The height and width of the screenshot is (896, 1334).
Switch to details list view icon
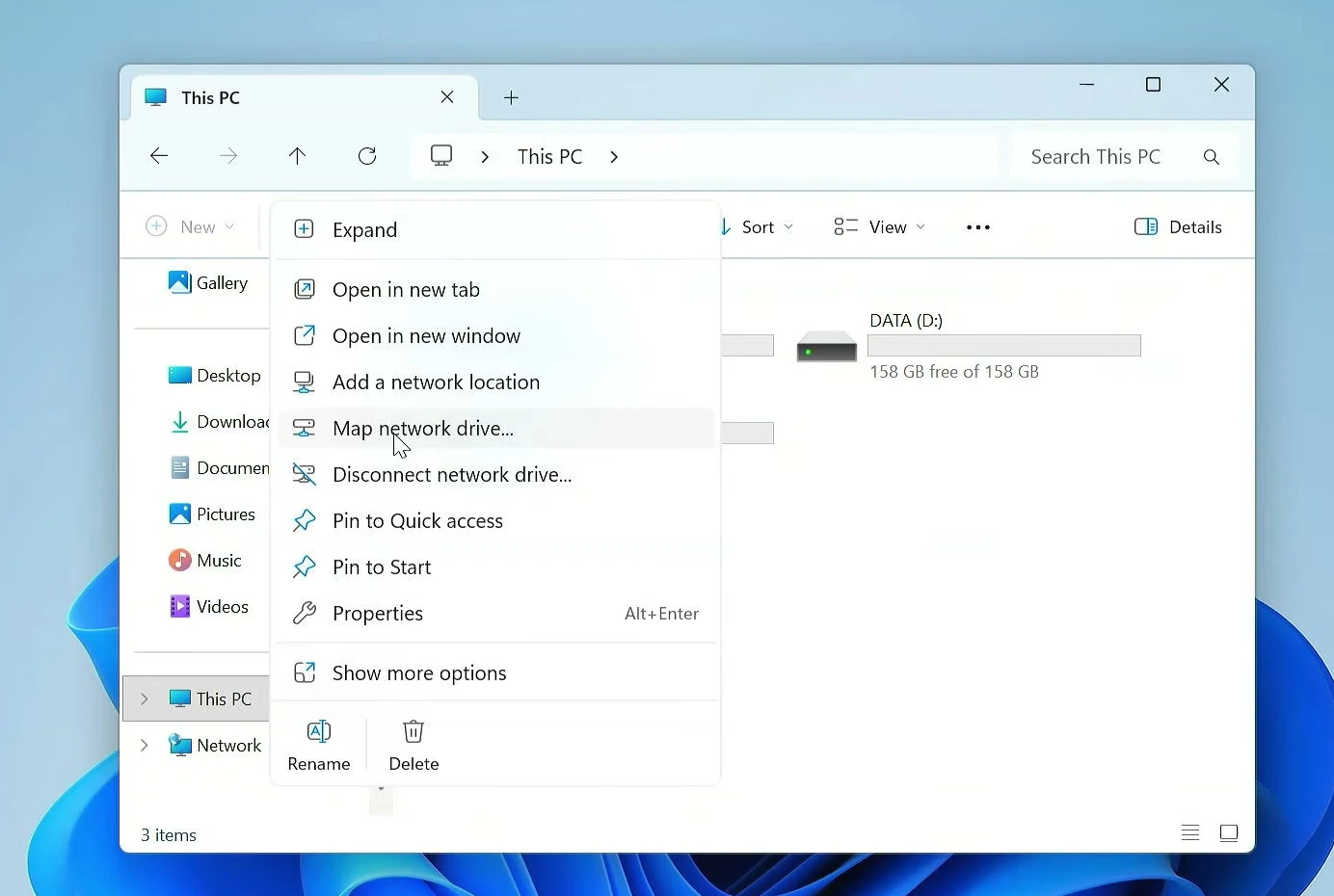1190,832
